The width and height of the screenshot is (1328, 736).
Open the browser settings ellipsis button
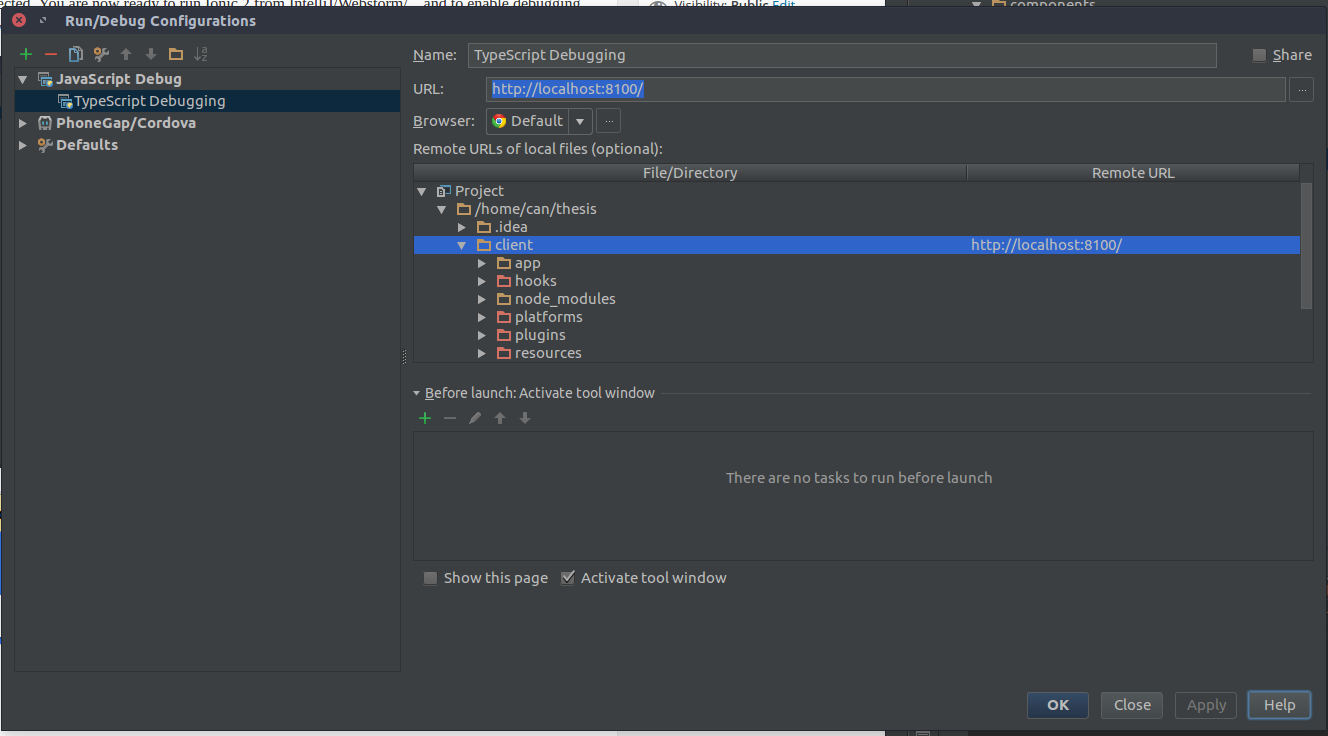click(x=609, y=121)
